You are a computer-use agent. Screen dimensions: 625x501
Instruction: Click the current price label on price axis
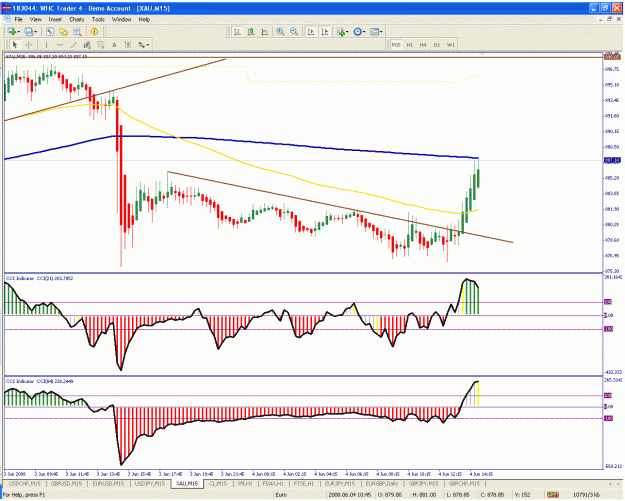point(612,160)
